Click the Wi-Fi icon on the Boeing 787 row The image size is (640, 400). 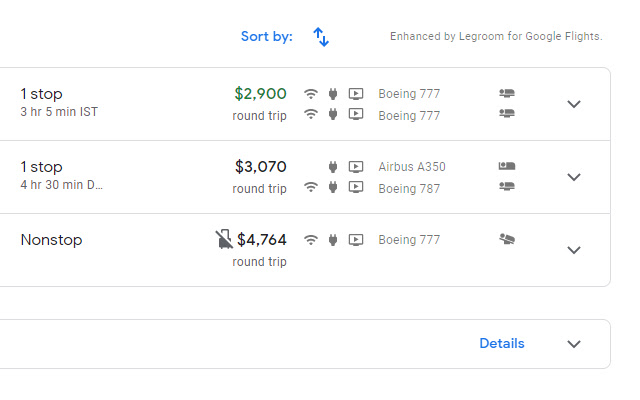pyautogui.click(x=311, y=187)
